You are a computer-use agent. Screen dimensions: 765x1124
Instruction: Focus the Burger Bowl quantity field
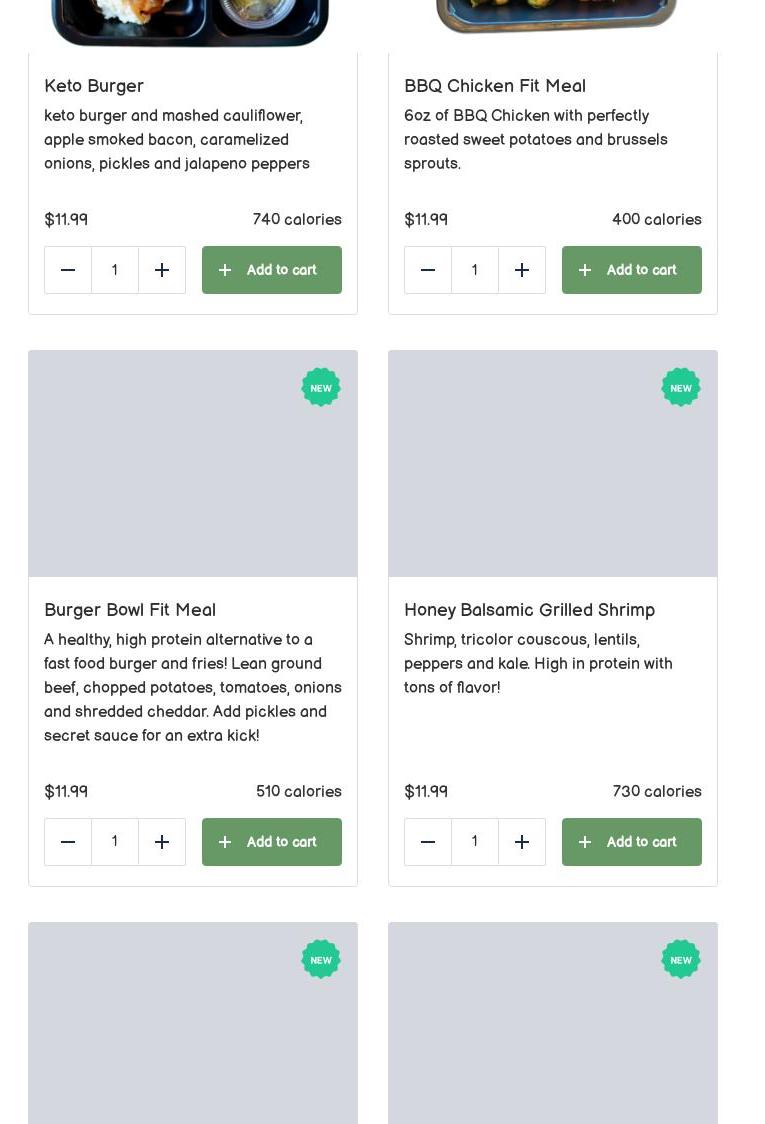coord(115,842)
